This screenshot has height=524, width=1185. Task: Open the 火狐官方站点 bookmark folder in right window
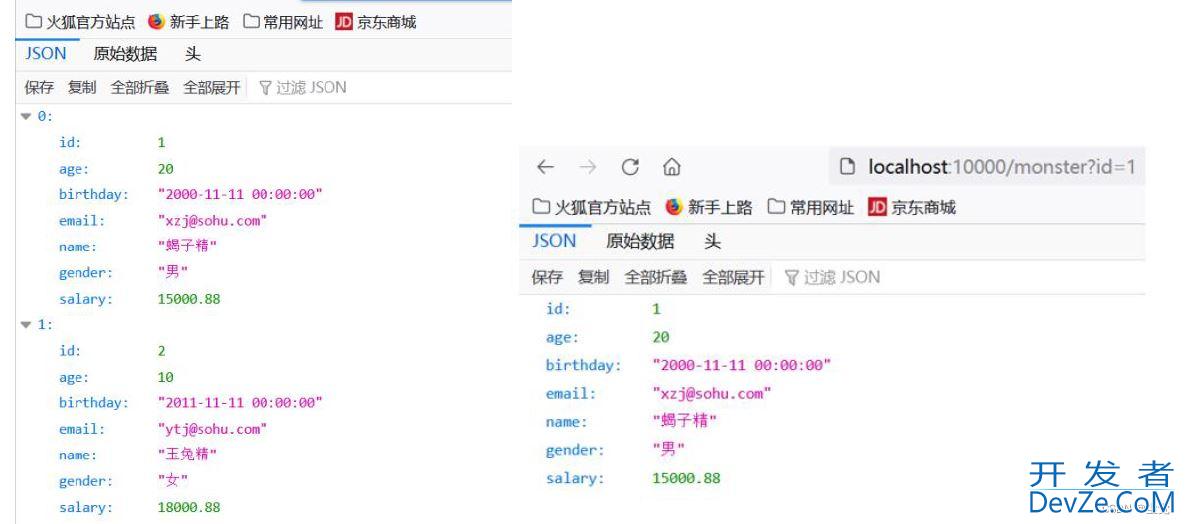[592, 207]
